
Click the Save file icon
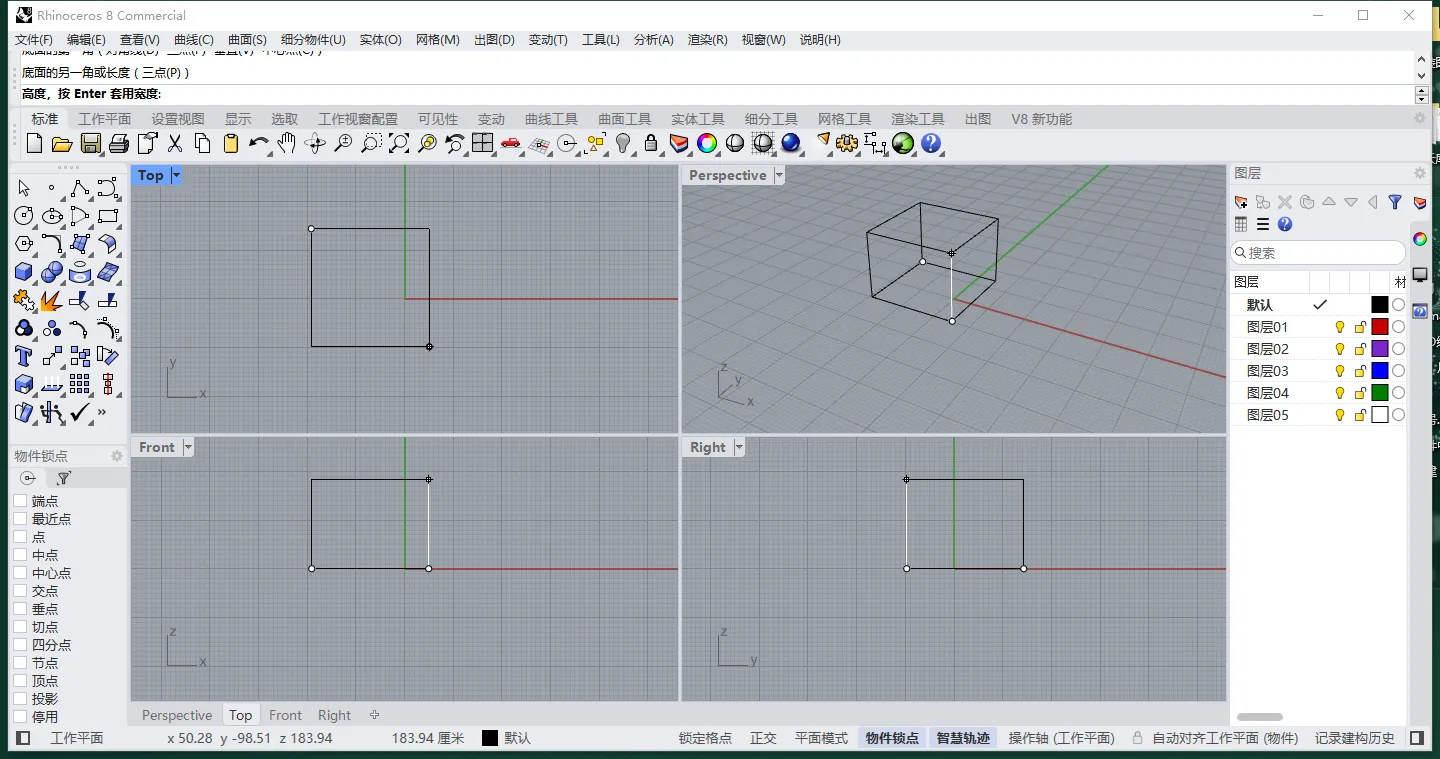[90, 143]
